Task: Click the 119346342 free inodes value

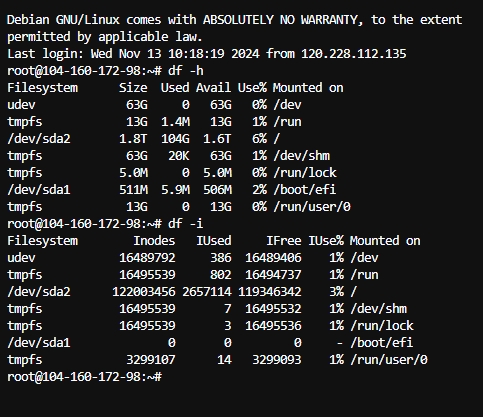Action: tap(270, 292)
